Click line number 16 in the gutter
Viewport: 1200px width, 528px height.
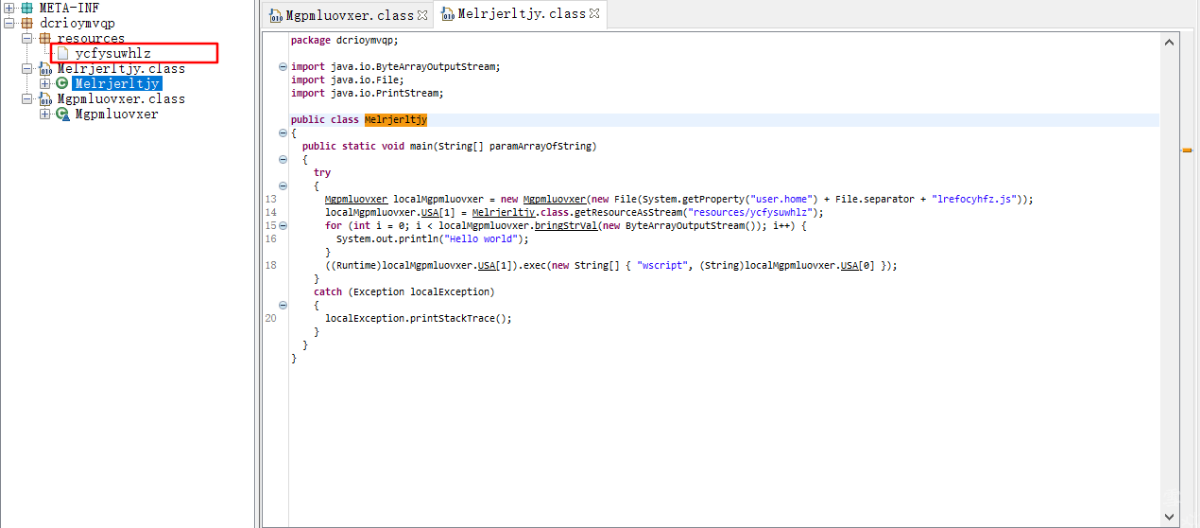271,239
